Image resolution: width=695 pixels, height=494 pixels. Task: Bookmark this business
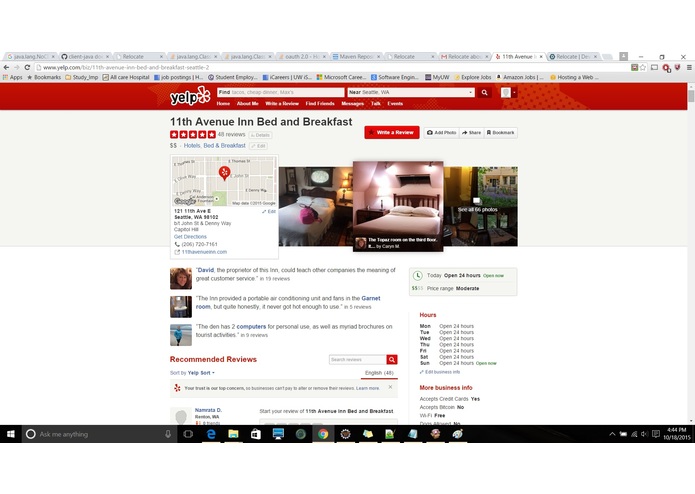[x=500, y=132]
